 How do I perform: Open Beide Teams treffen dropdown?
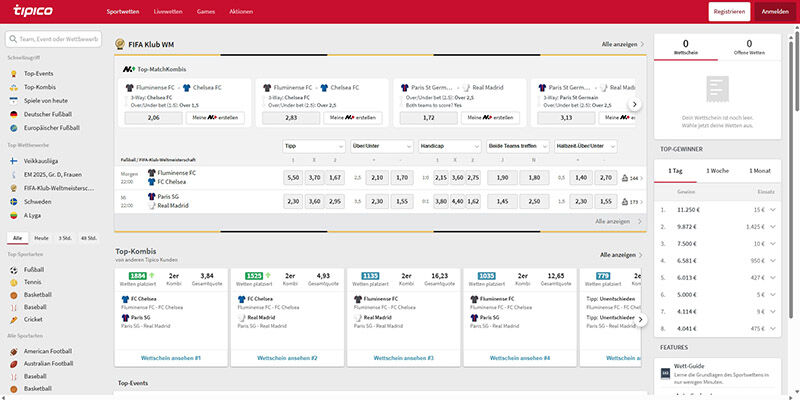pyautogui.click(x=518, y=146)
